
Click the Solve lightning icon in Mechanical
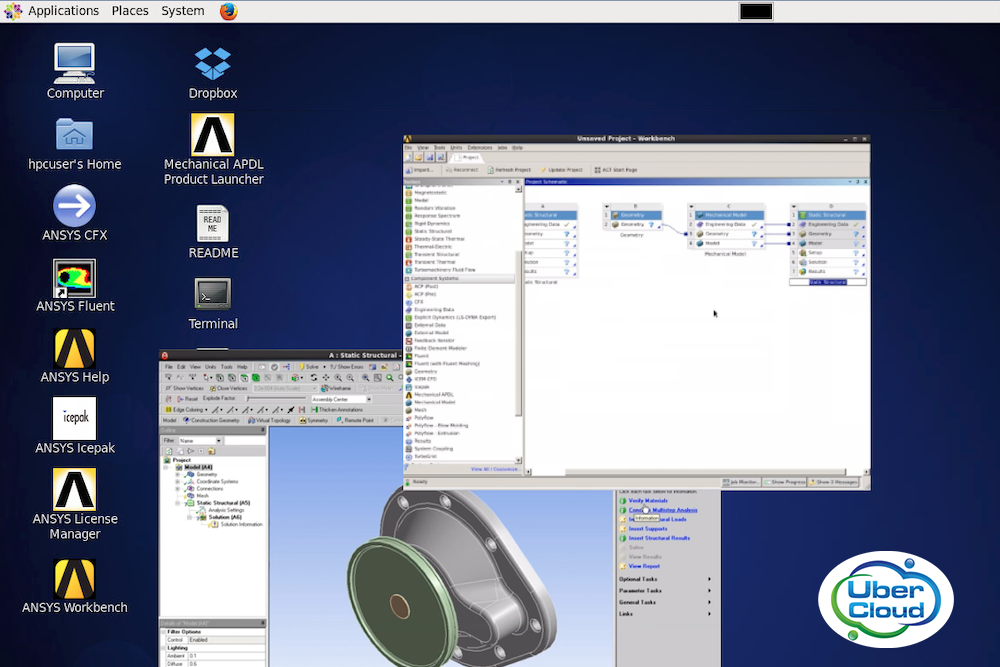309,367
